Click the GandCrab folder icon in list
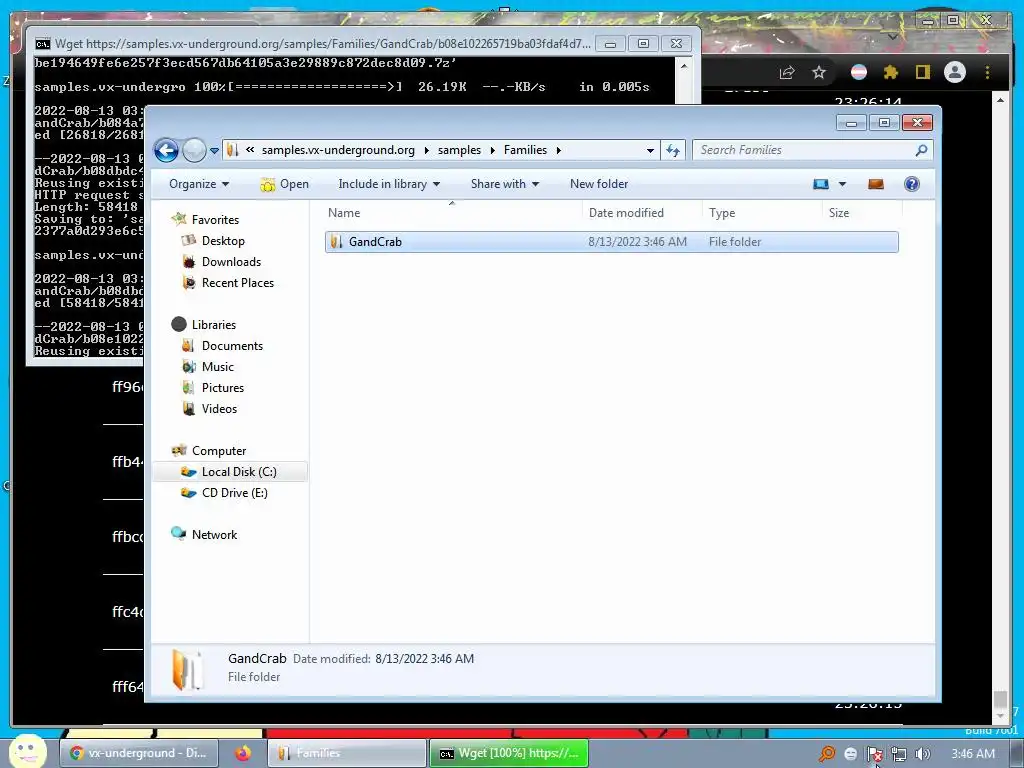This screenshot has width=1024, height=768. coord(336,242)
